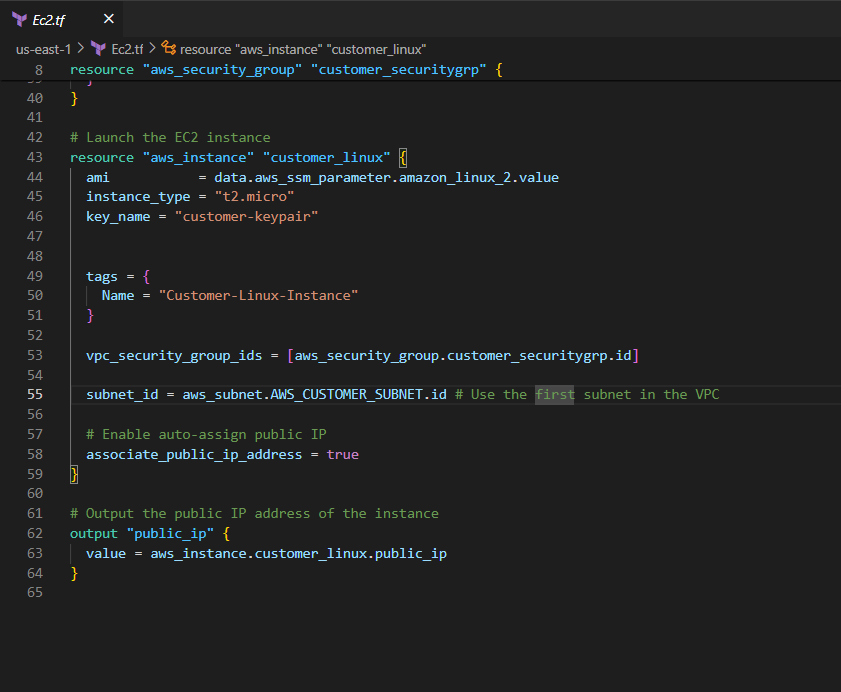The height and width of the screenshot is (692, 841).
Task: Click the closing tags brace on line 51
Action: coord(90,315)
